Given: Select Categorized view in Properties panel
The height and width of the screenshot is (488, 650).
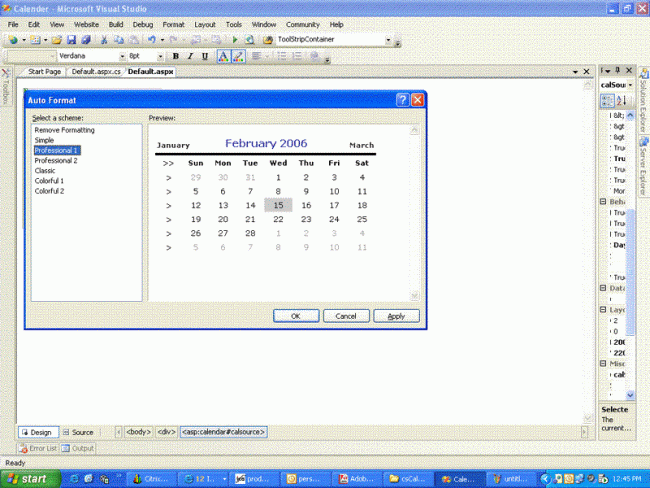Looking at the screenshot, I should pos(607,100).
